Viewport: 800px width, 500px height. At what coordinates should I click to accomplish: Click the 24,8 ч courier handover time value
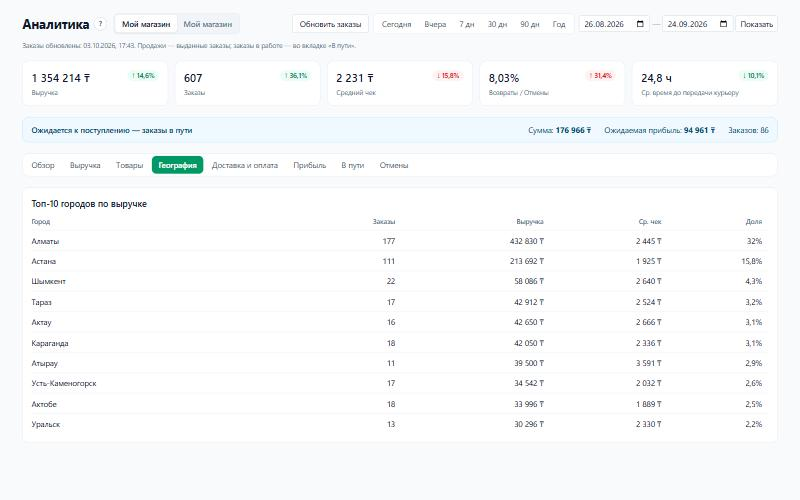[656, 78]
